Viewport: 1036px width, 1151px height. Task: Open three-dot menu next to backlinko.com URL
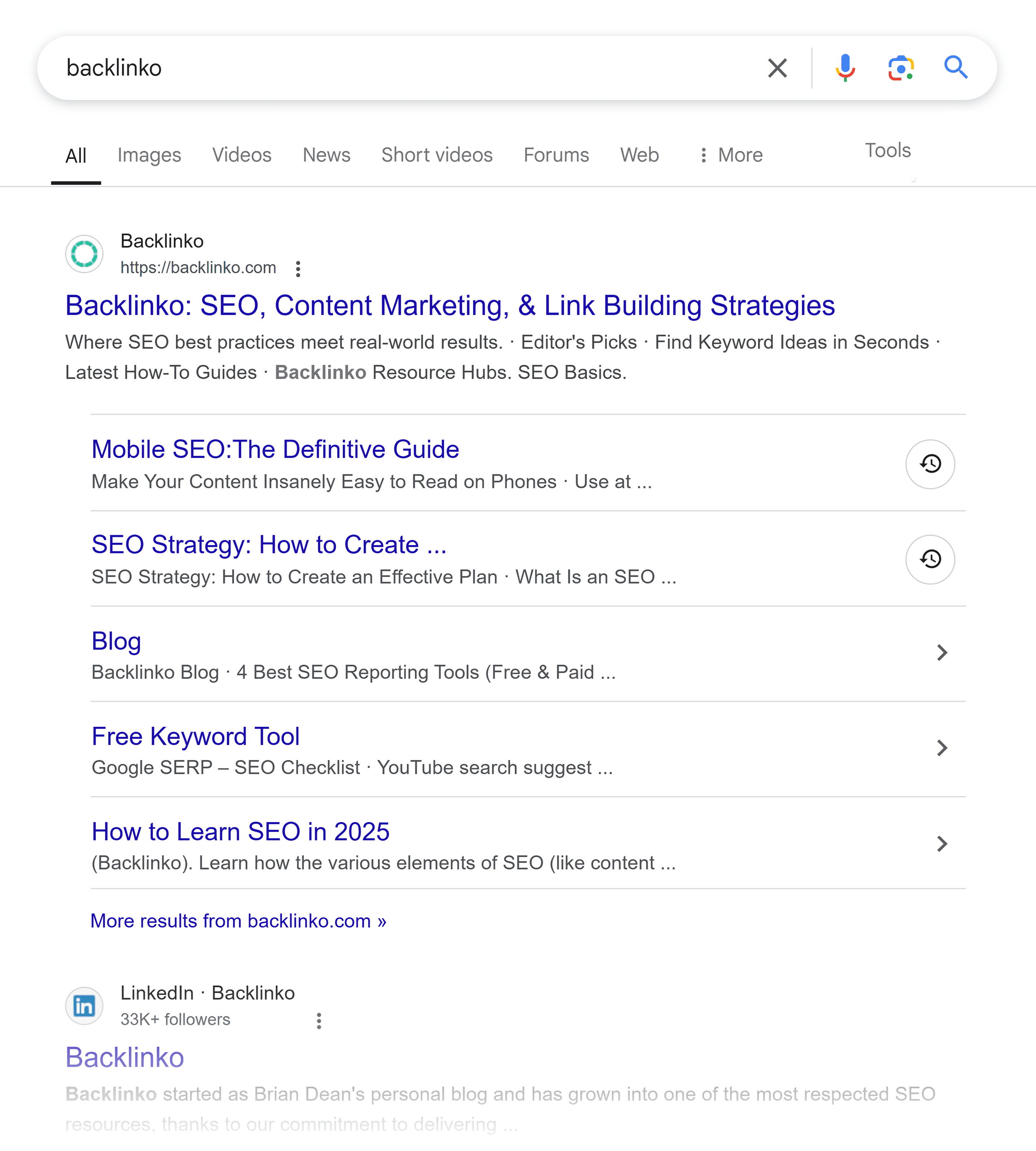(298, 268)
